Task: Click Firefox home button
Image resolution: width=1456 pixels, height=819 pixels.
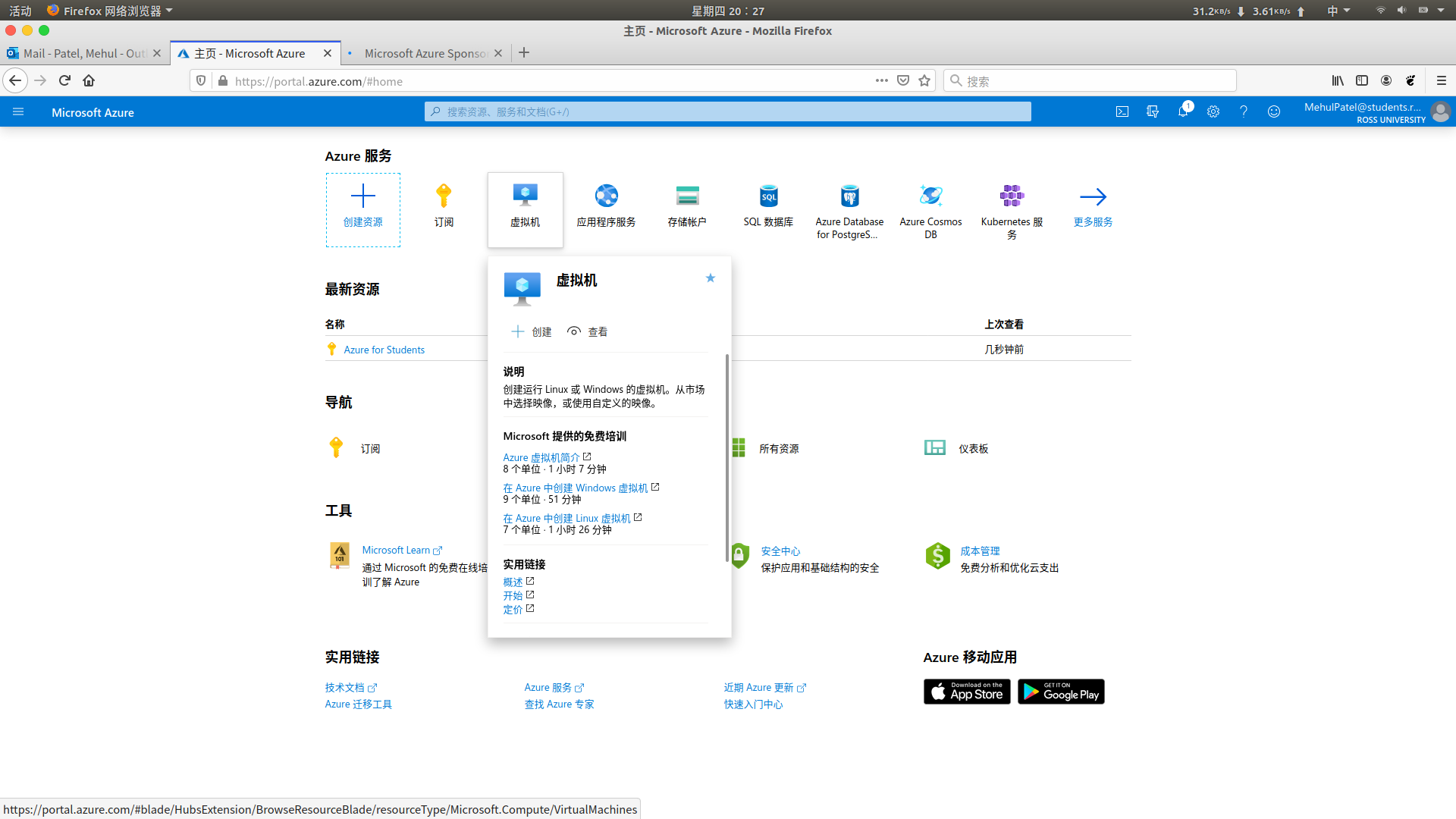Action: tap(89, 80)
